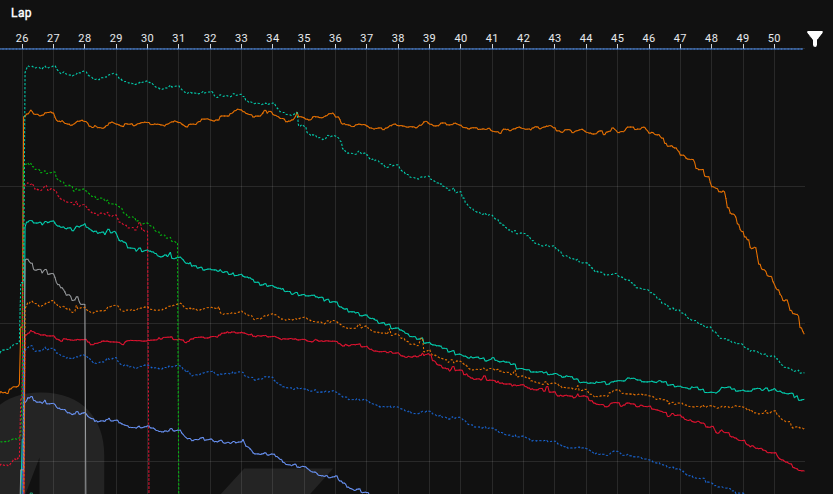Select lap 47 axis label
Screen dimensions: 833x494
(x=680, y=38)
